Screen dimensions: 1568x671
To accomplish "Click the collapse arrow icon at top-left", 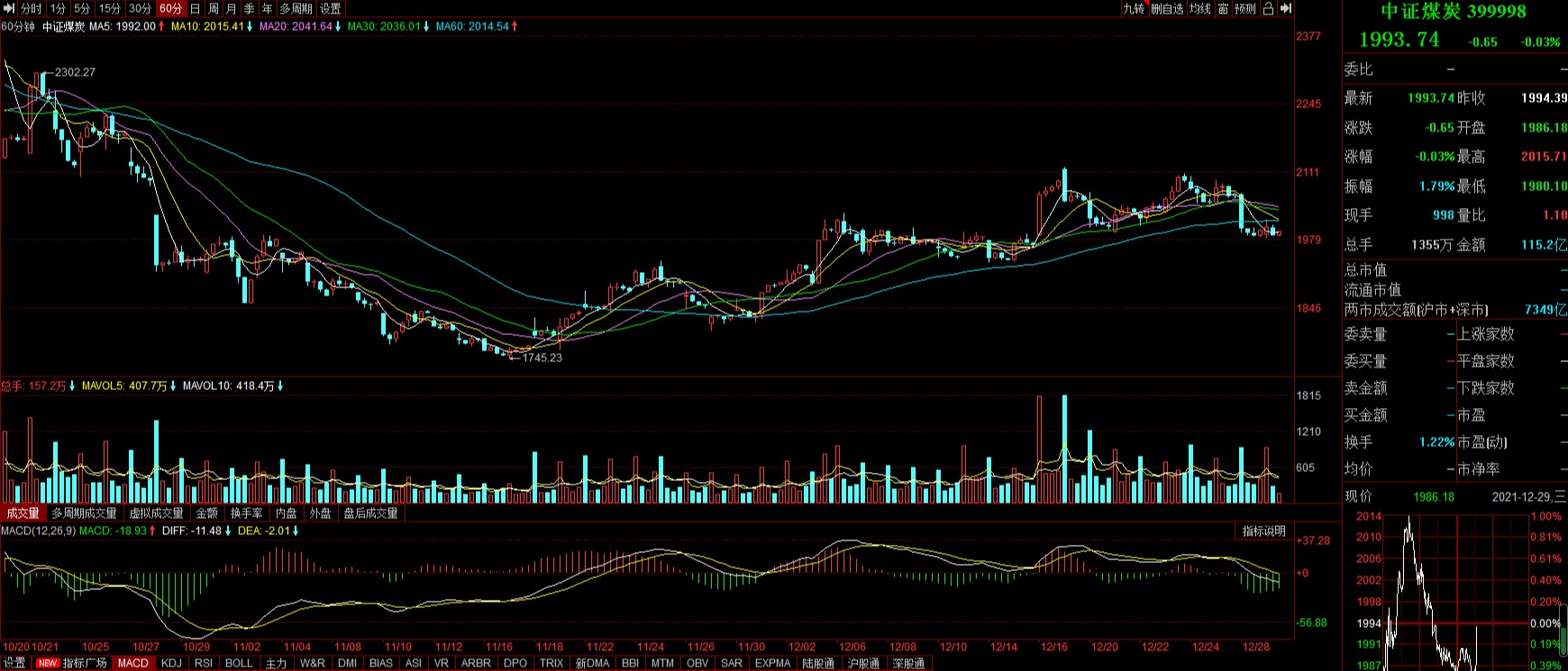I will coord(9,8).
